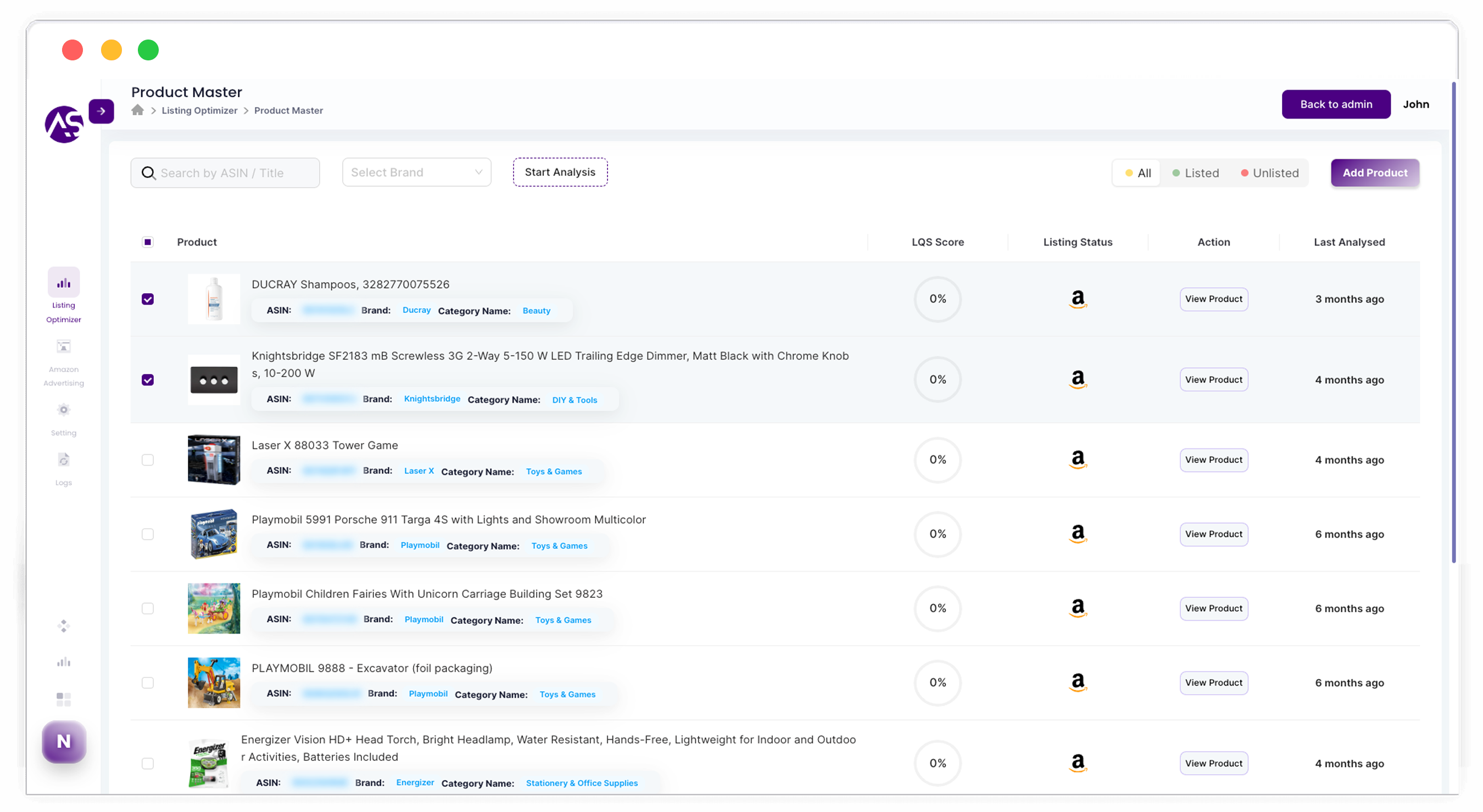Open the Select Brand dropdown
The height and width of the screenshot is (812, 1483).
point(416,172)
